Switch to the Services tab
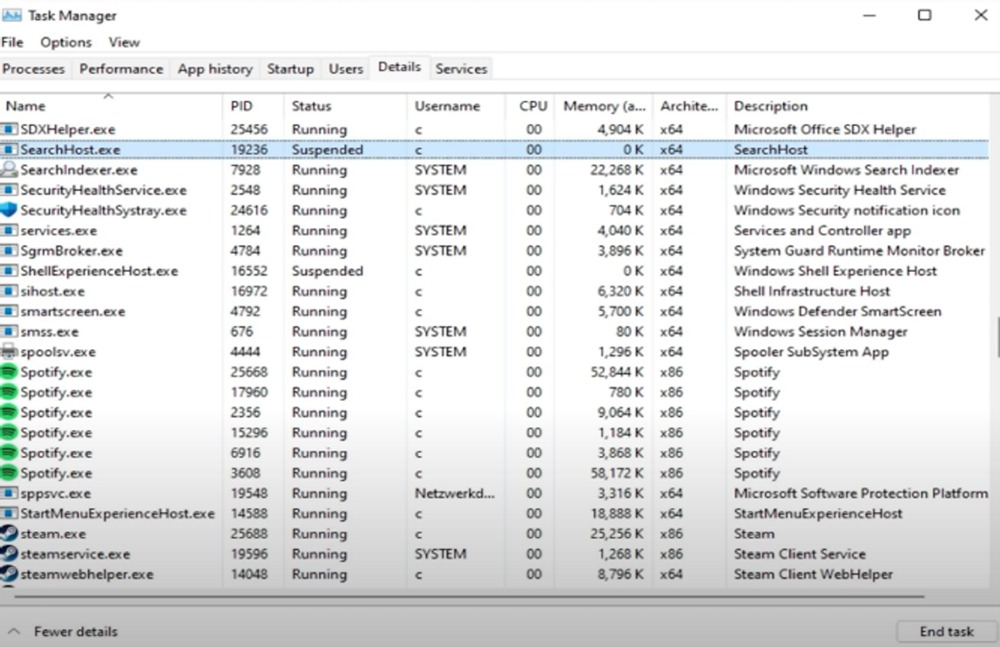The height and width of the screenshot is (647, 1000). point(461,69)
